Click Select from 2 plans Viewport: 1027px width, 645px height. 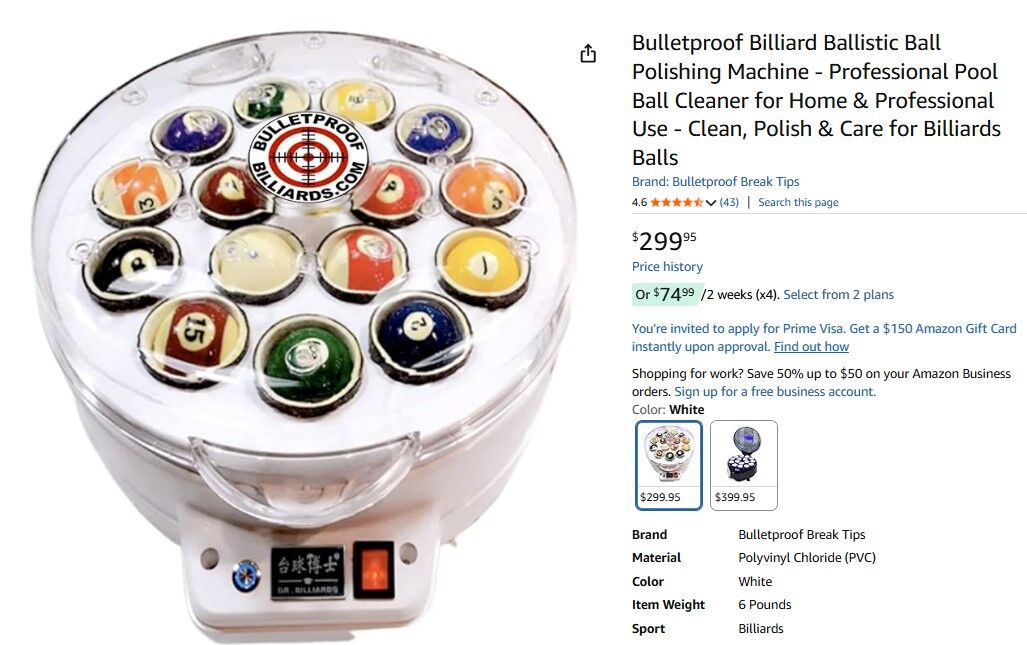point(838,295)
